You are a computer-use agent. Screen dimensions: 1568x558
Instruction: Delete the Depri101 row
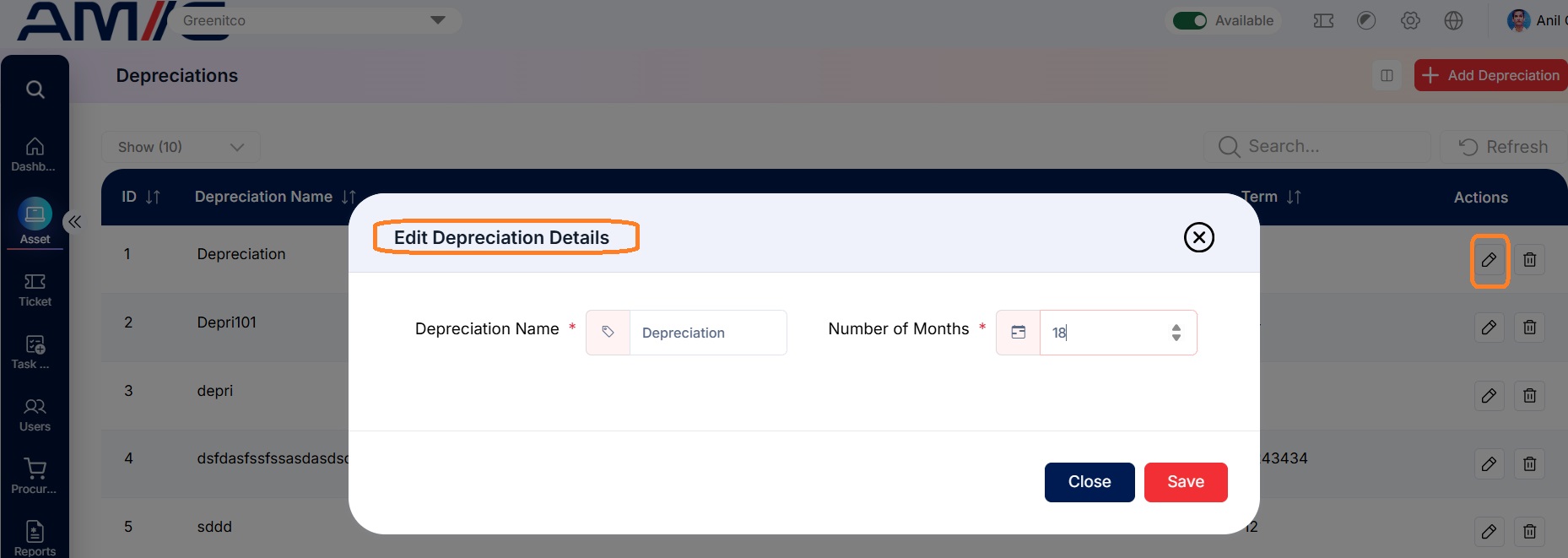[x=1529, y=328]
